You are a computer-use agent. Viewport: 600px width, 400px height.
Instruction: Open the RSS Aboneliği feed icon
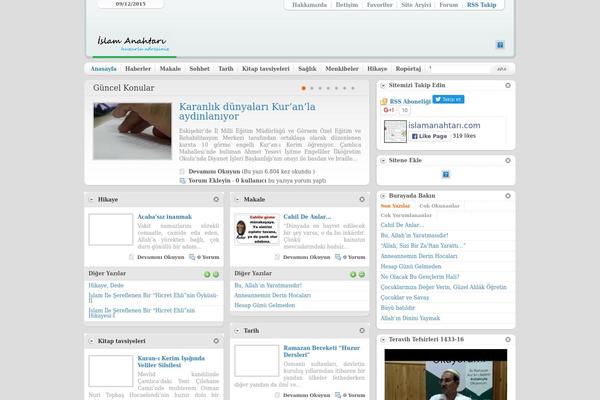[384, 101]
